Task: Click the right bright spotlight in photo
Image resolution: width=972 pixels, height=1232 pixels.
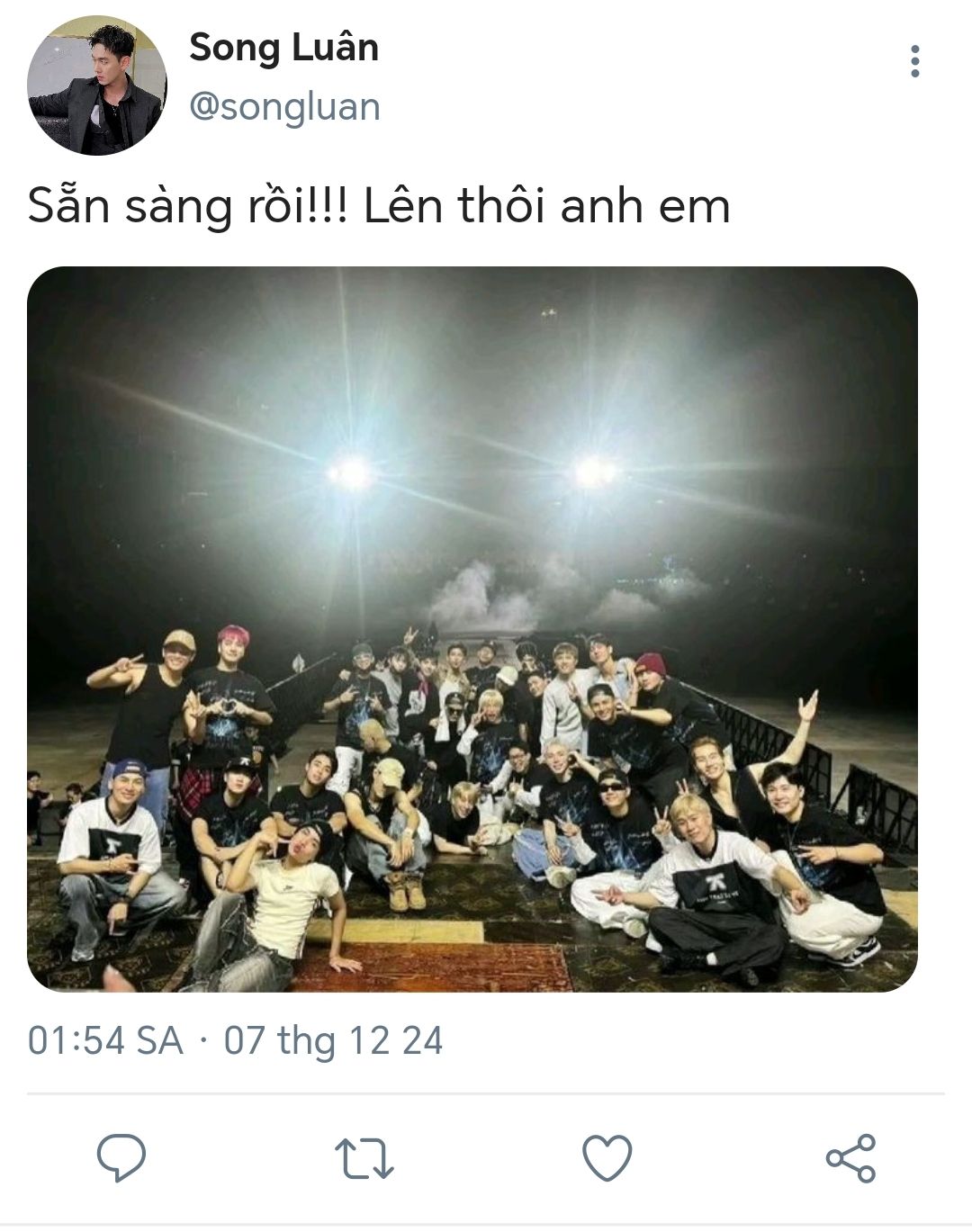Action: click(x=594, y=470)
